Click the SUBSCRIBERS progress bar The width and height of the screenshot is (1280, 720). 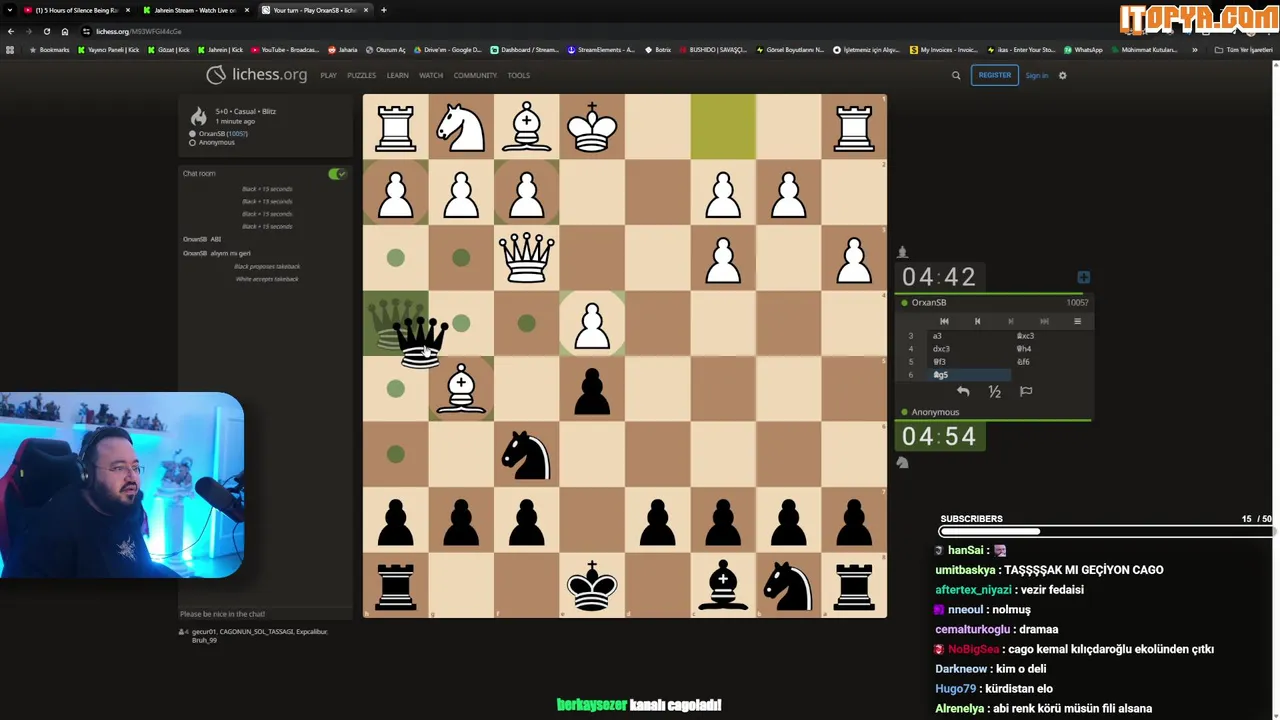[1105, 532]
